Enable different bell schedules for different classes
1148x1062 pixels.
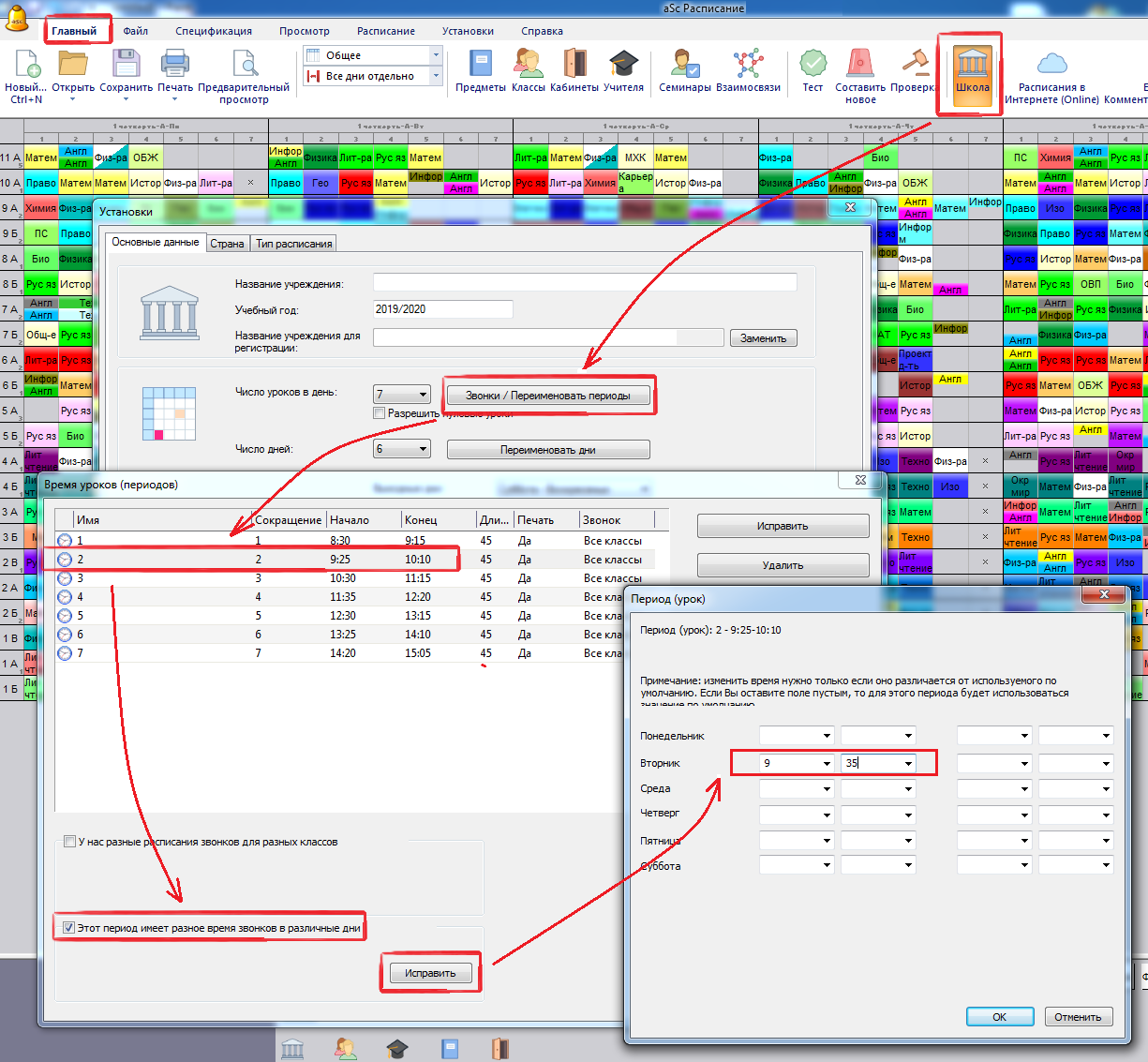tap(69, 842)
